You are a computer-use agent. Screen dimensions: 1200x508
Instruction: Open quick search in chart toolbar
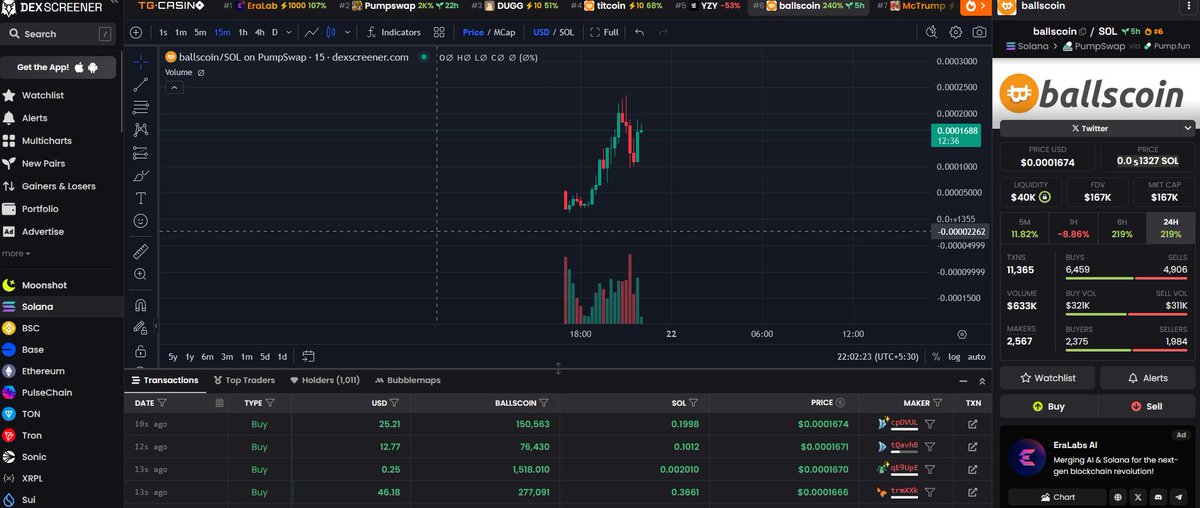[x=931, y=32]
